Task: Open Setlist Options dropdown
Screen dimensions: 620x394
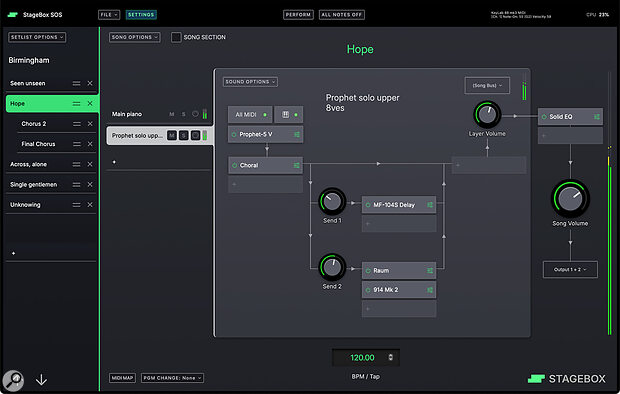Action: tap(37, 37)
